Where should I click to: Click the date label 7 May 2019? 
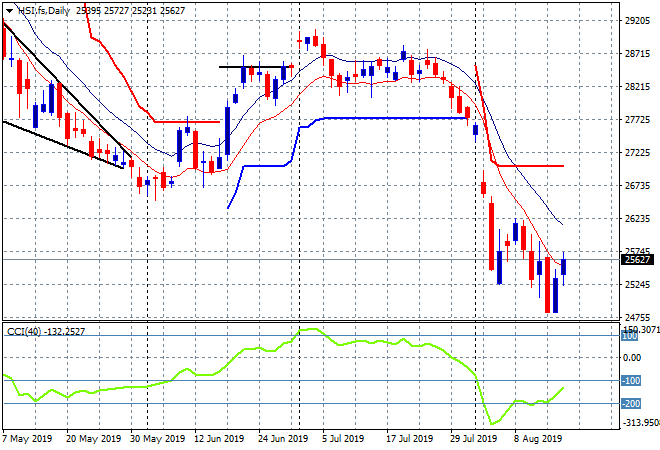pos(27,439)
